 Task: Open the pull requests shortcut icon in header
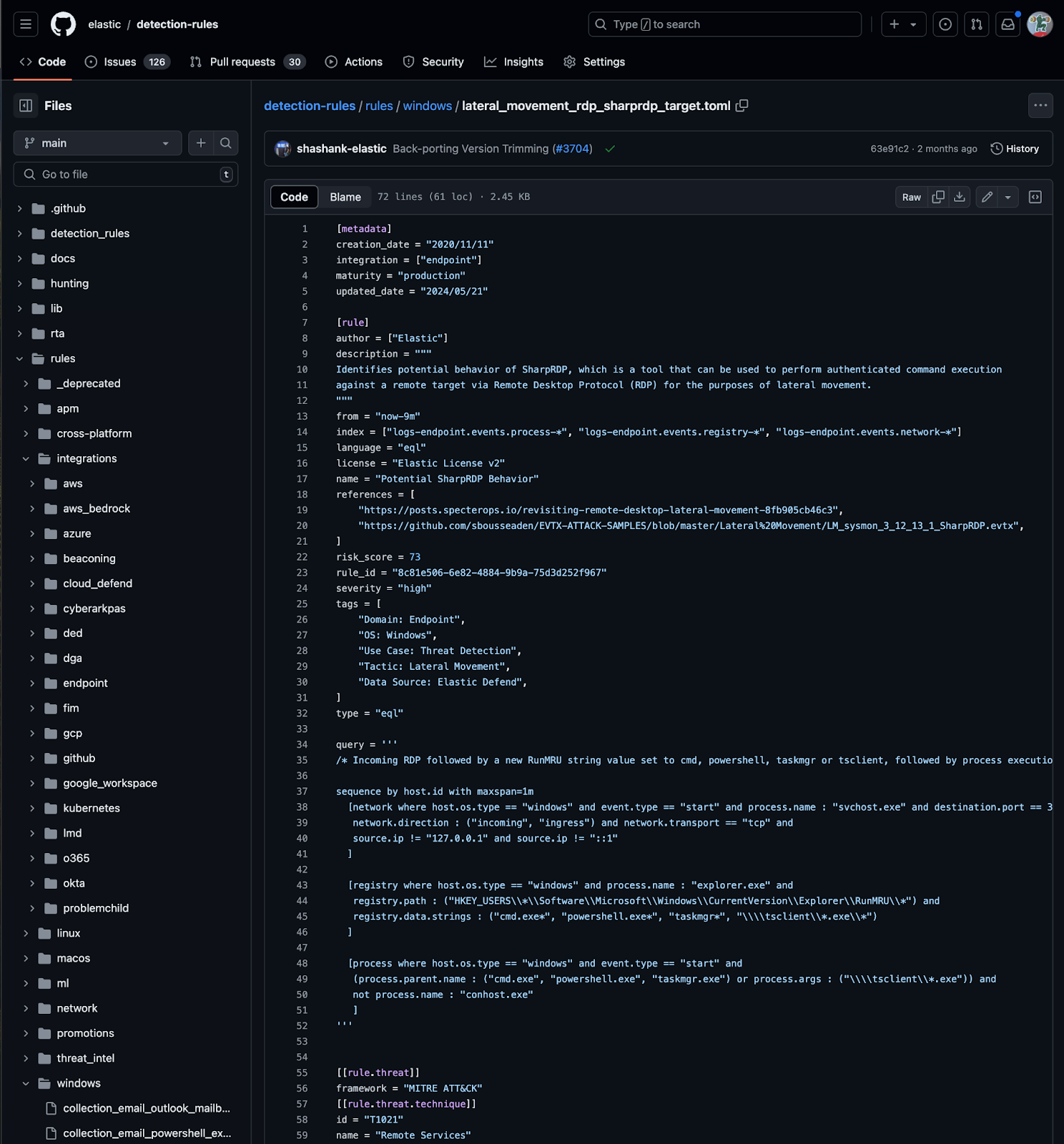(977, 24)
